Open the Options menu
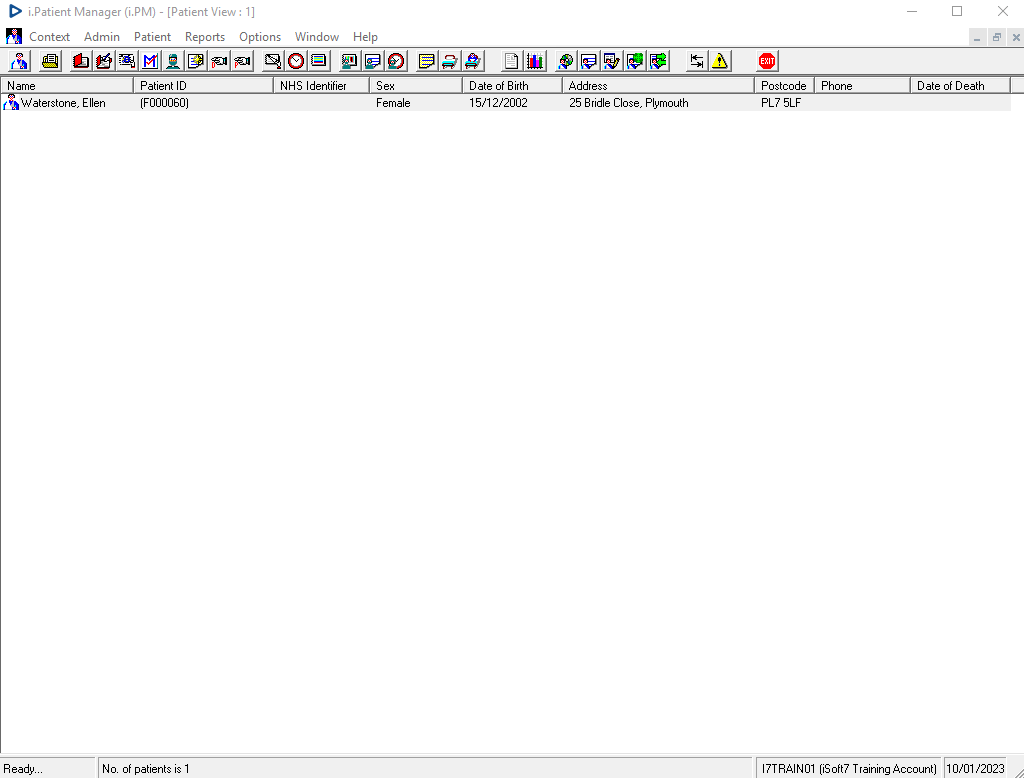This screenshot has width=1024, height=778. [260, 37]
